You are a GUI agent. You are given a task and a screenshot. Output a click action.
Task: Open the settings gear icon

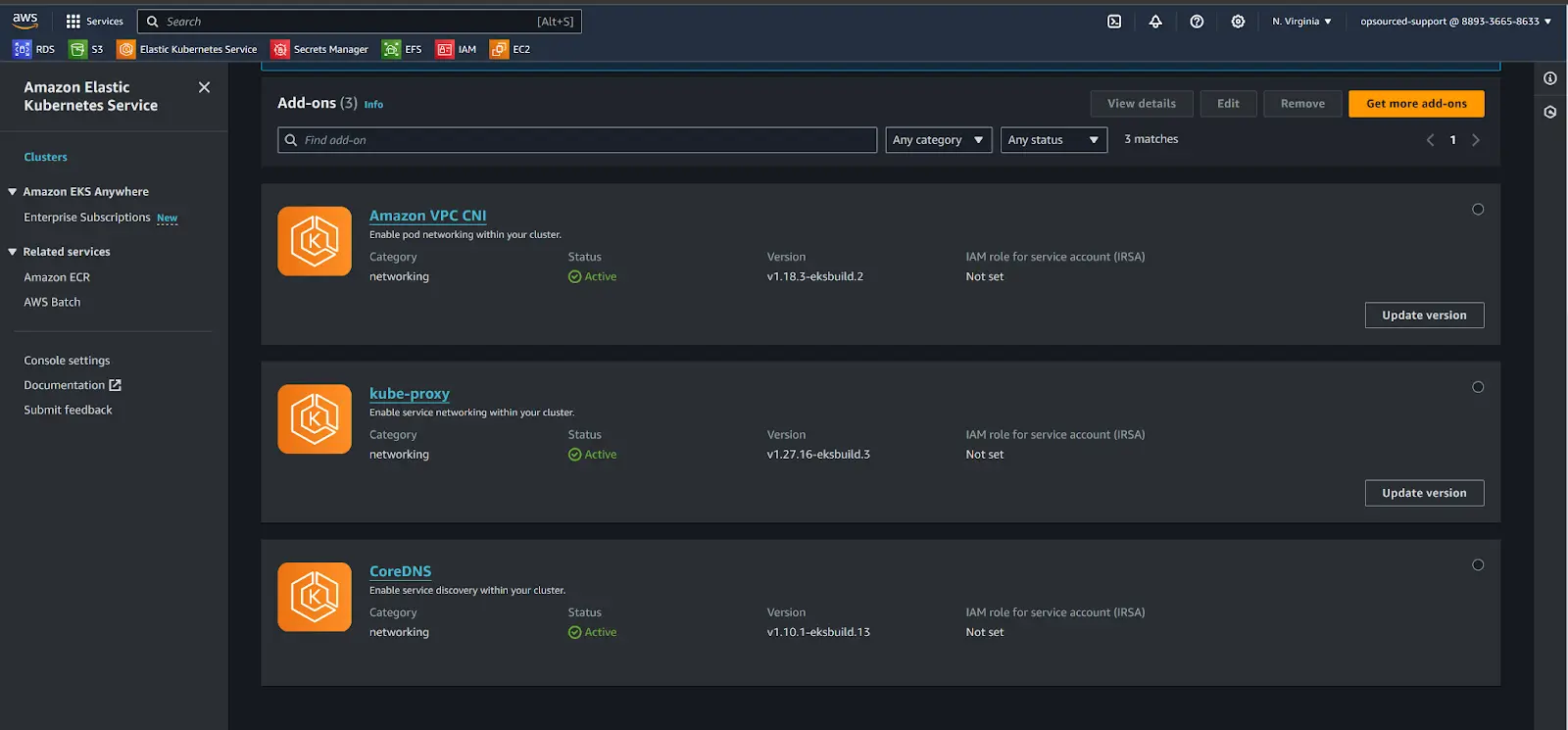coord(1238,22)
